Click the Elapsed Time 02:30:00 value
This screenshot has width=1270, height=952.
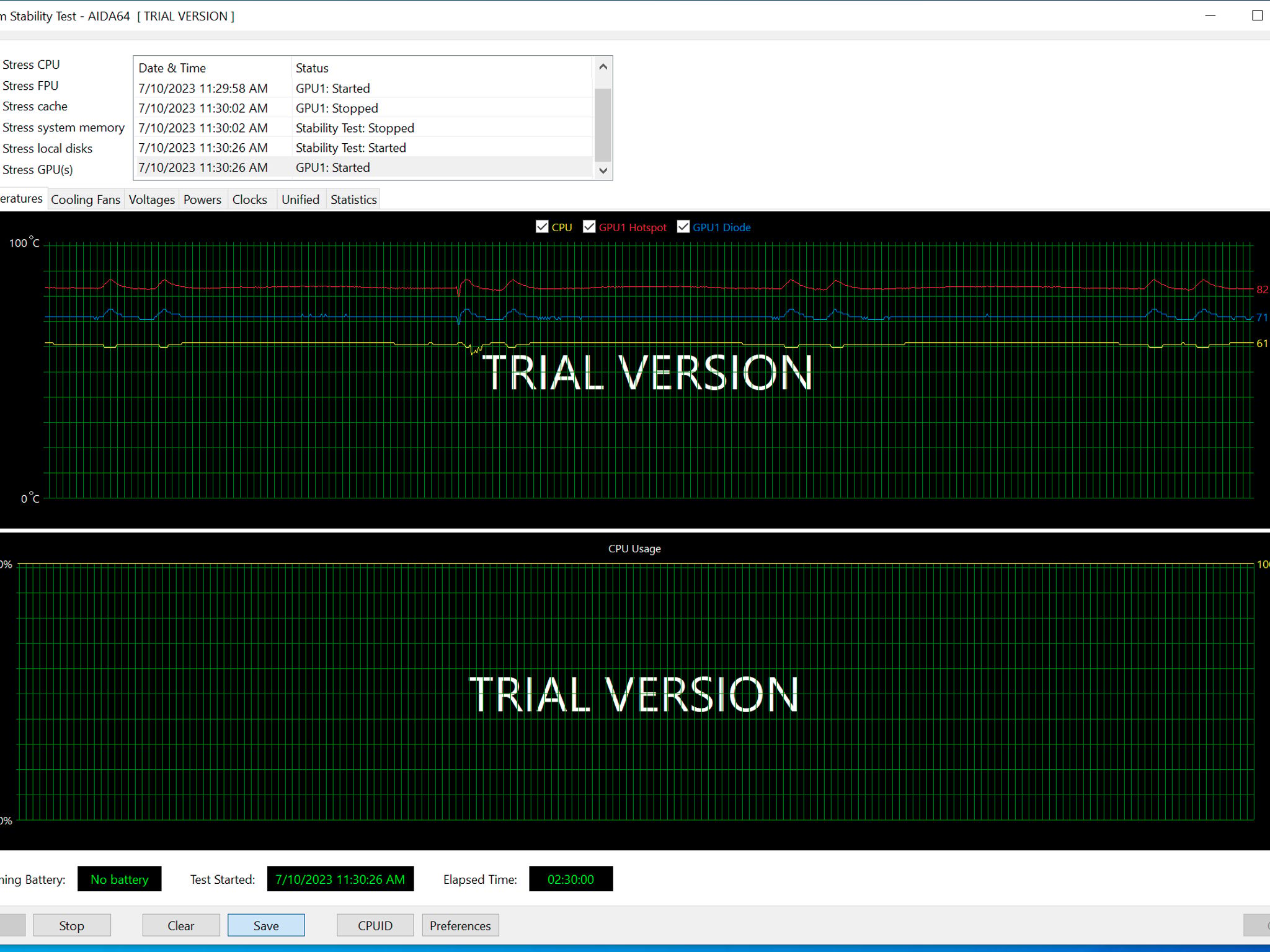tap(571, 879)
